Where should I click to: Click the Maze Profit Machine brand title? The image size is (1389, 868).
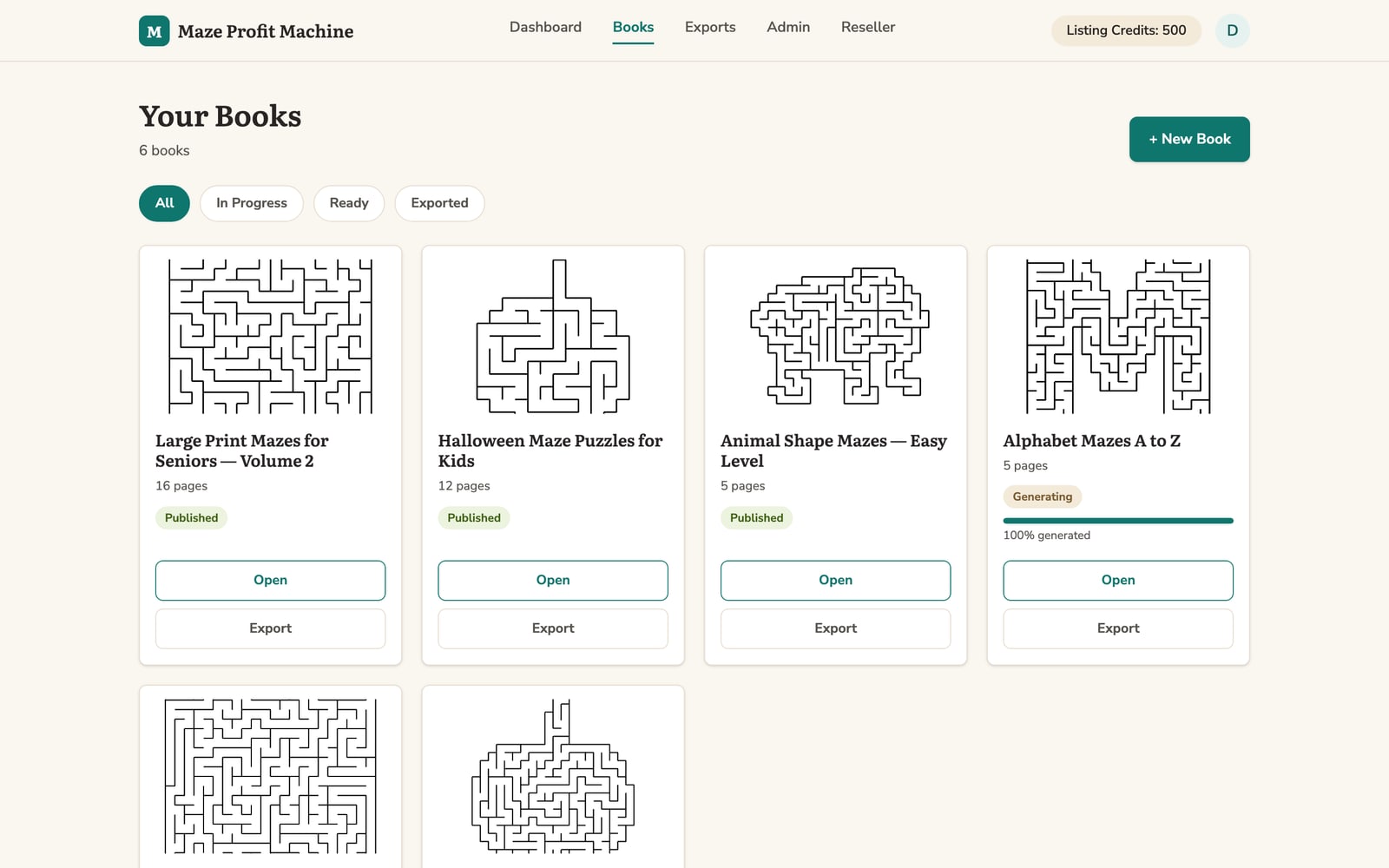[266, 31]
